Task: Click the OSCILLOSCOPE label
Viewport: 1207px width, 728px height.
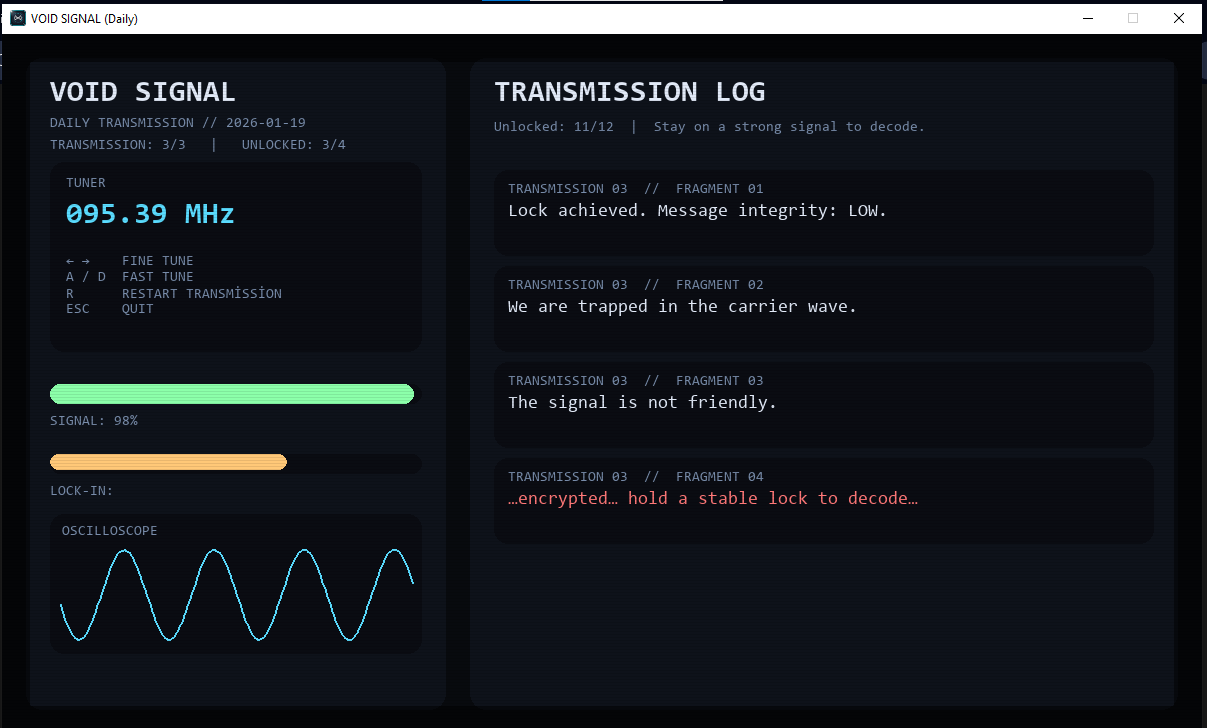Action: coord(110,531)
